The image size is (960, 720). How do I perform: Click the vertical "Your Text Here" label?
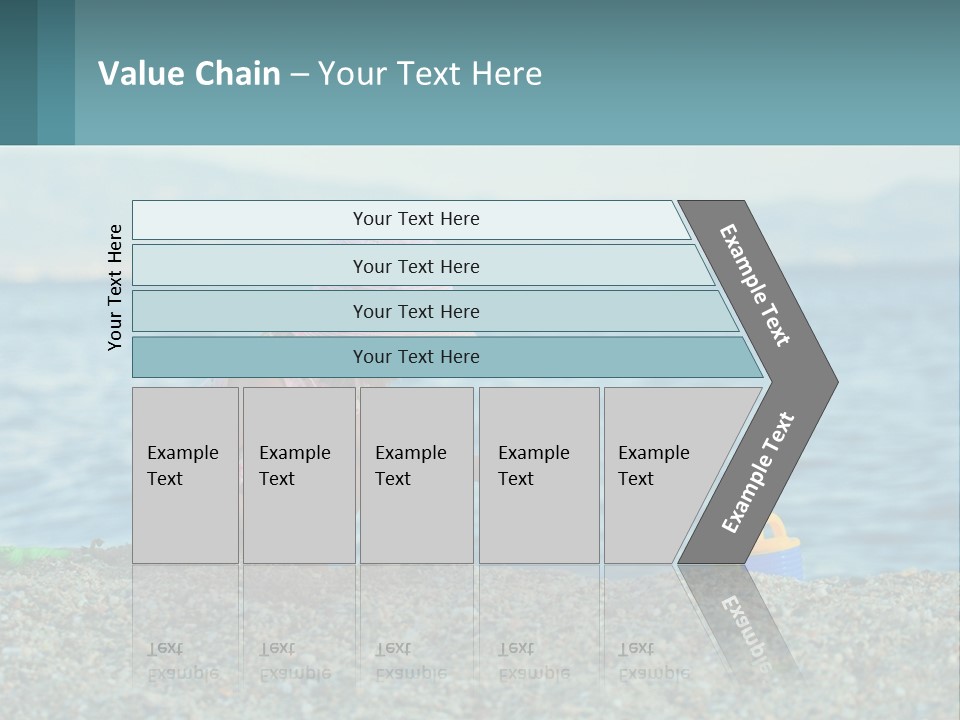115,287
